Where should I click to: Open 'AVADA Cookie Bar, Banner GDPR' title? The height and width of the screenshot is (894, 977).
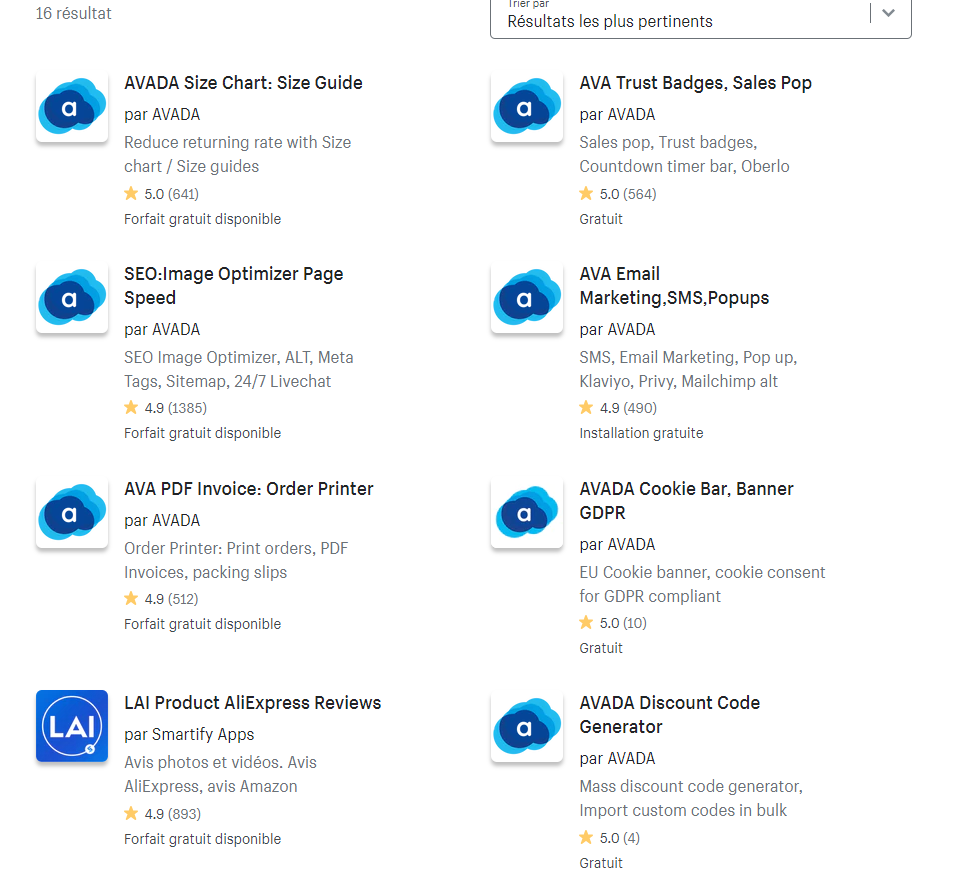point(686,501)
